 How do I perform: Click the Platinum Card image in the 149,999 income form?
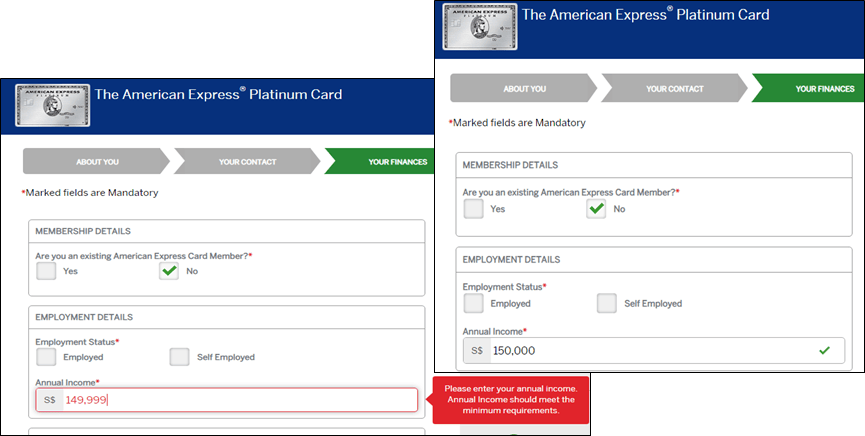pos(52,104)
